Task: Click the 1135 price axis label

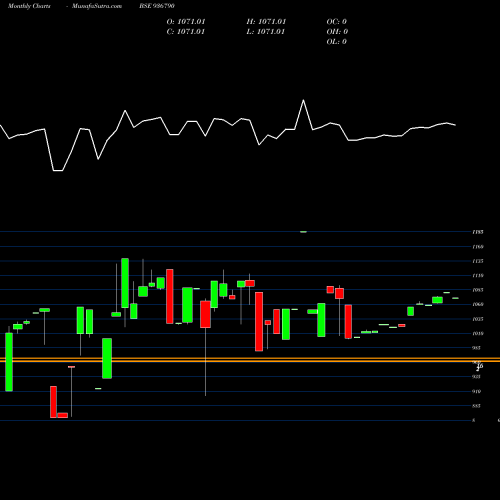Action: pyautogui.click(x=478, y=261)
